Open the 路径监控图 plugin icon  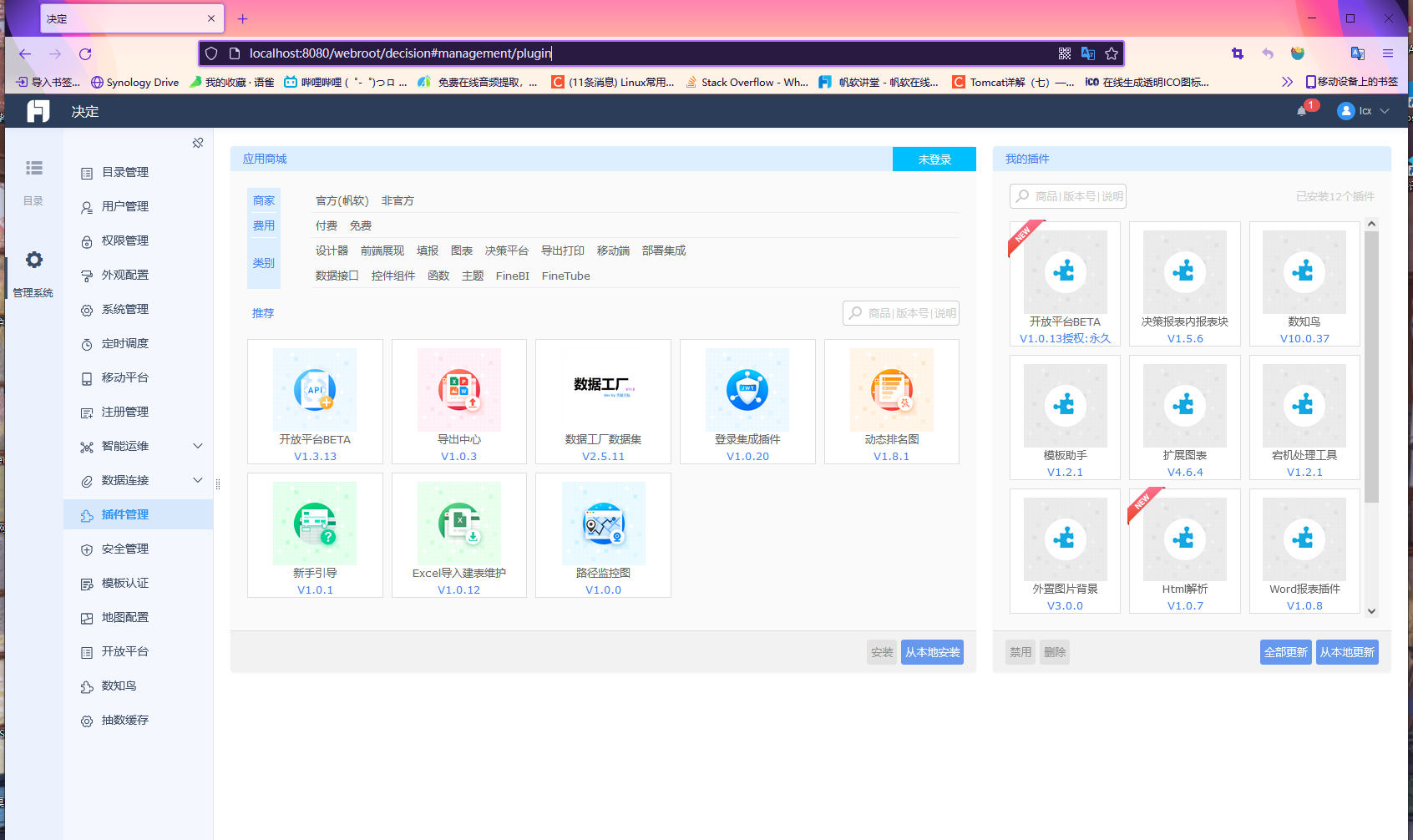604,524
